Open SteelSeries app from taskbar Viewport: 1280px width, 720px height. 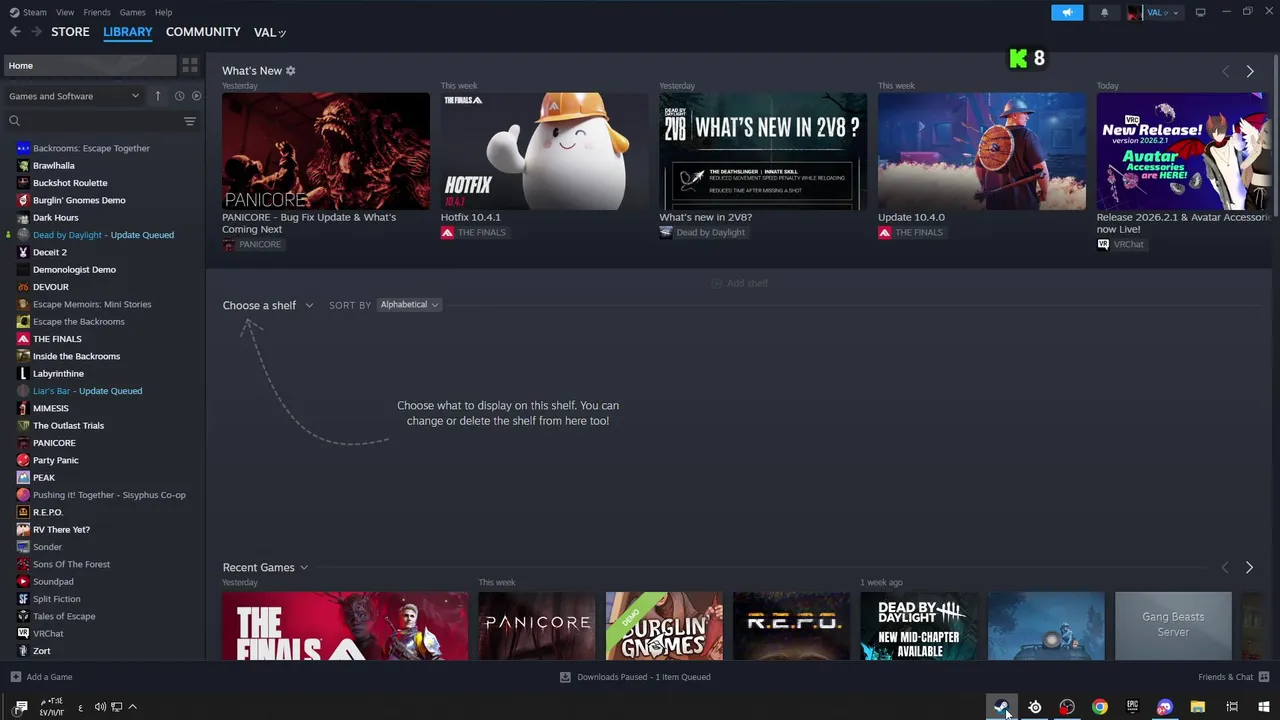click(x=1034, y=707)
